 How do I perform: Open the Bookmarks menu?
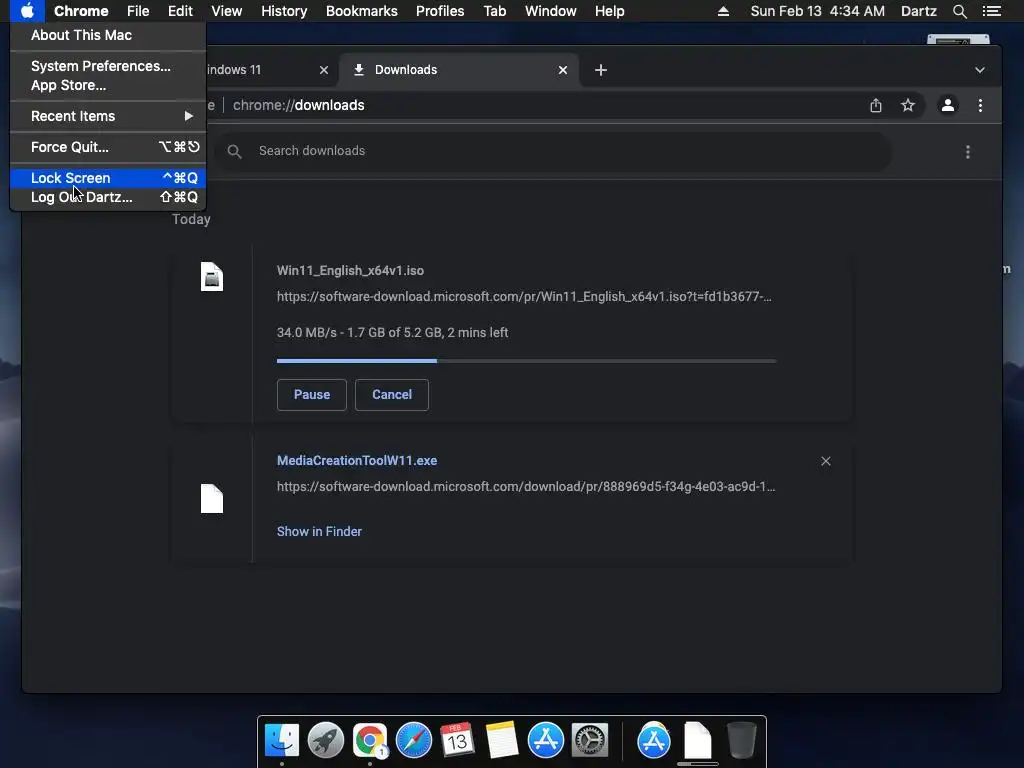(361, 11)
